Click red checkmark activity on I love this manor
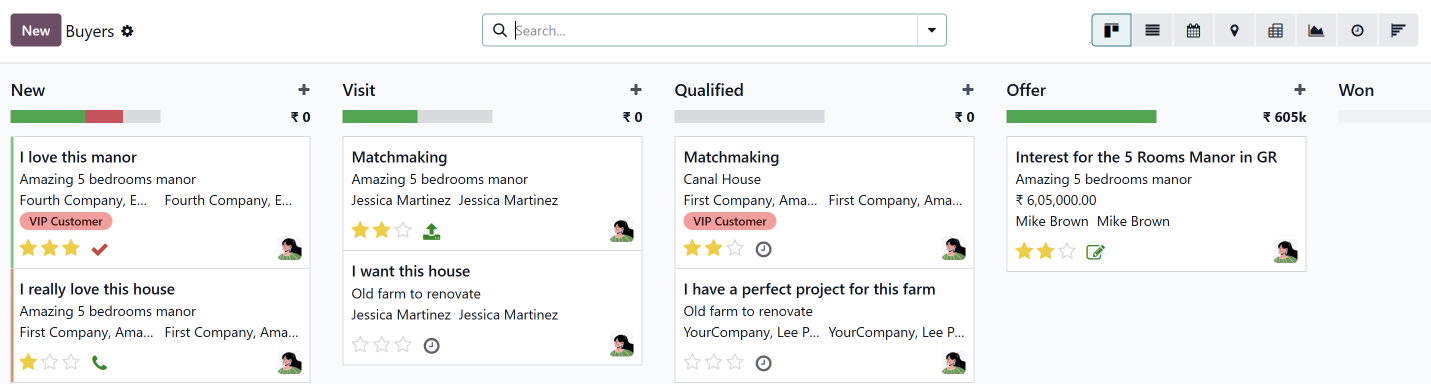Viewport: 1431px width, 384px height. click(x=99, y=248)
